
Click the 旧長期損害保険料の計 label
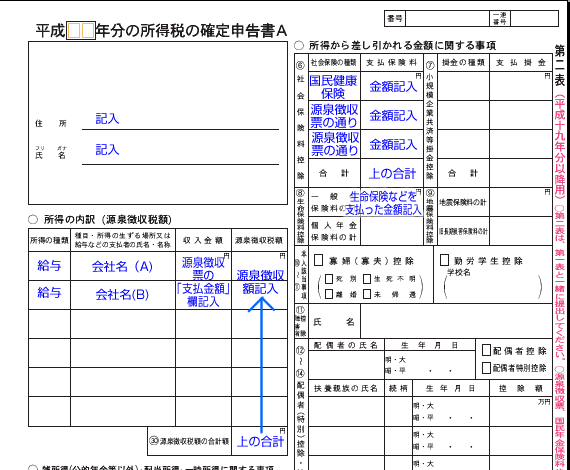pos(463,231)
